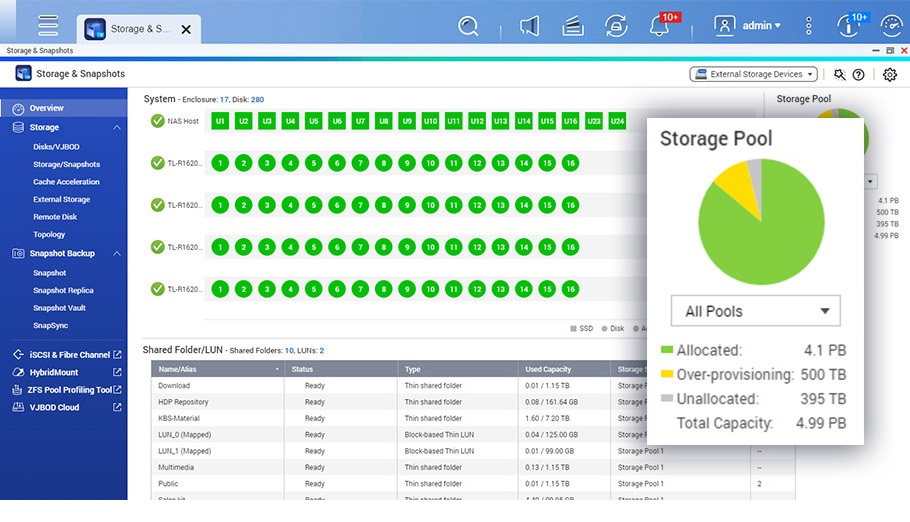Image resolution: width=910 pixels, height=522 pixels.
Task: Open SnapSync sidebar item
Action: 50,325
